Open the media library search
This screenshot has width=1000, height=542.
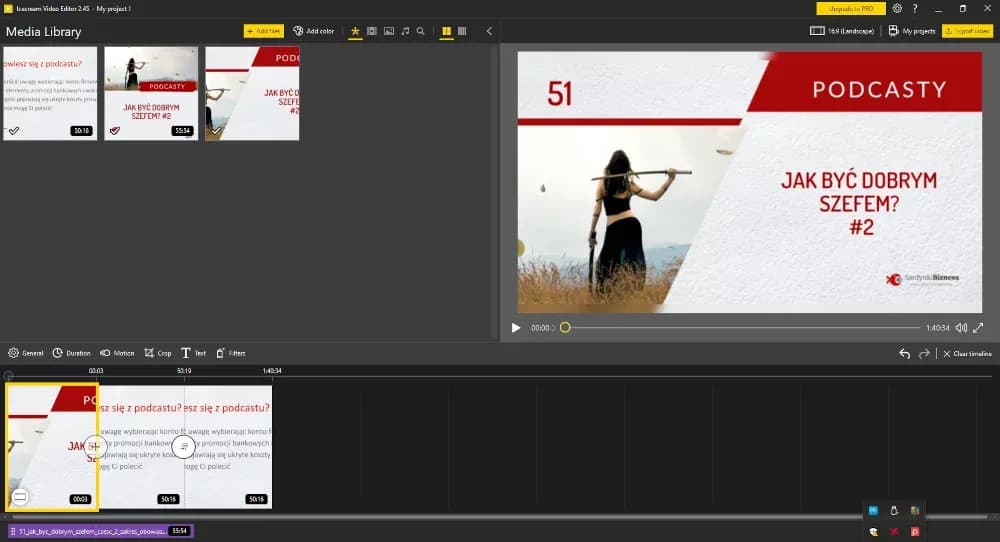tap(420, 31)
